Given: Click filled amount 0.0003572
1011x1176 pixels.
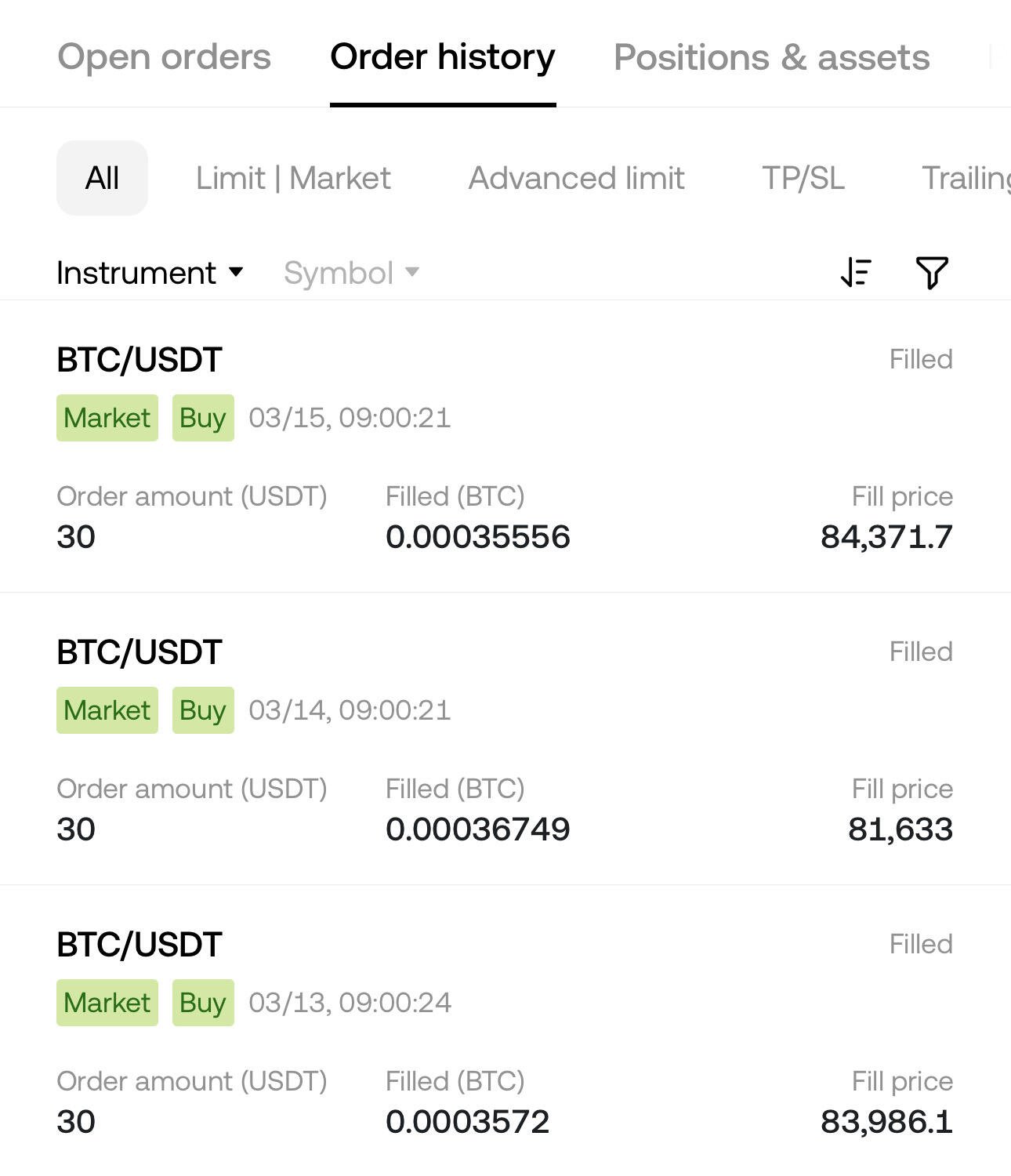Looking at the screenshot, I should point(467,1122).
